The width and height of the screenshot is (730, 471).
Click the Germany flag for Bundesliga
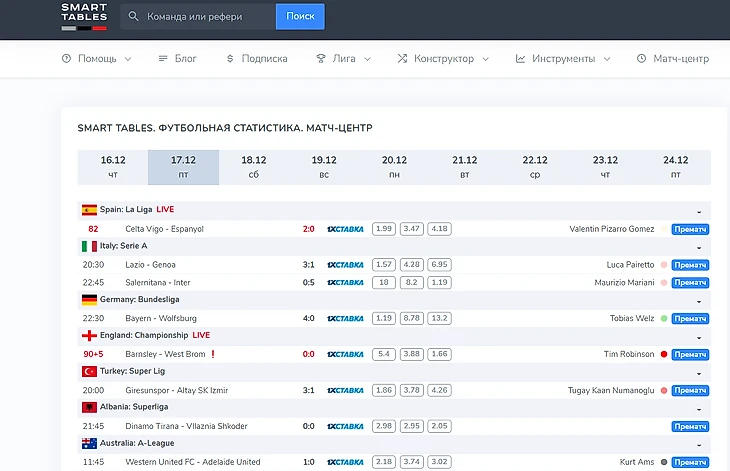pyautogui.click(x=88, y=299)
